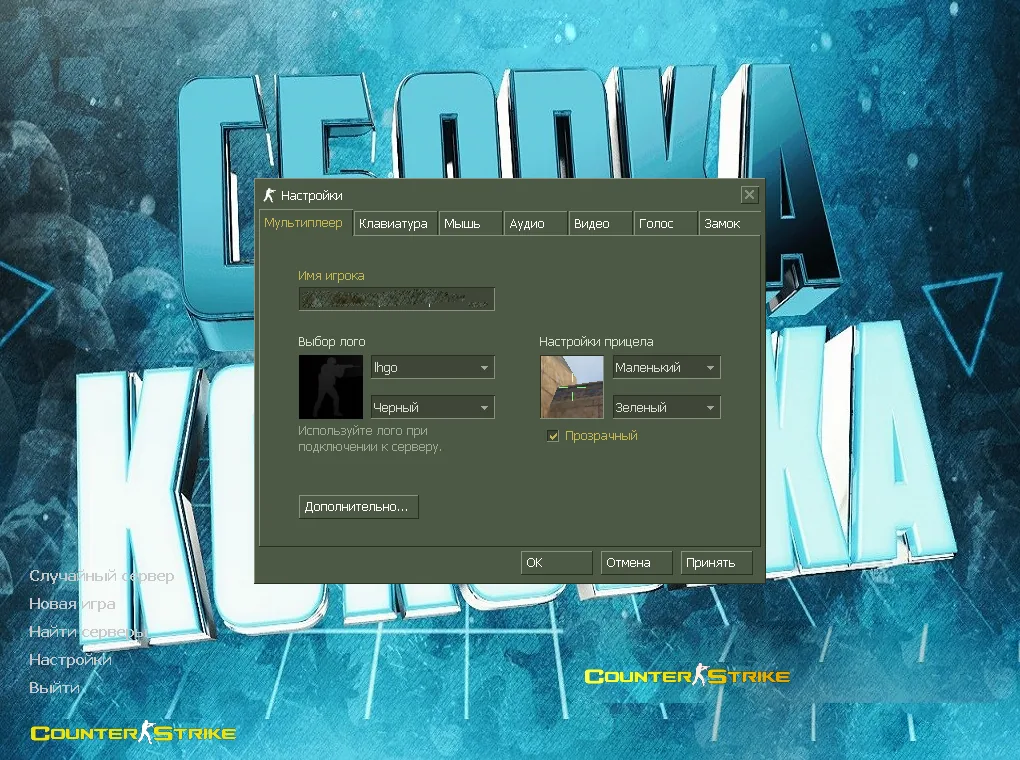The height and width of the screenshot is (760, 1020).
Task: Select the Мультиплеер tab
Action: [x=304, y=223]
